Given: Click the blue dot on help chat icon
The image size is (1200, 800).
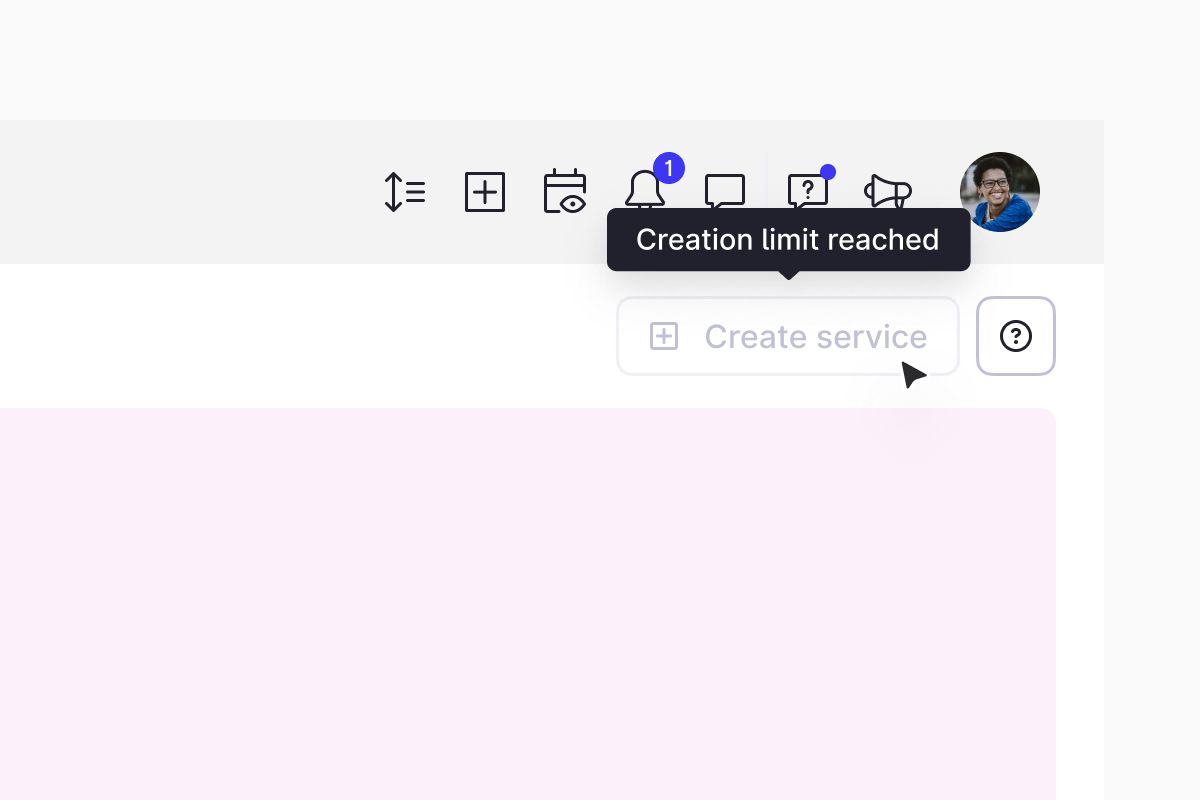Looking at the screenshot, I should (828, 172).
